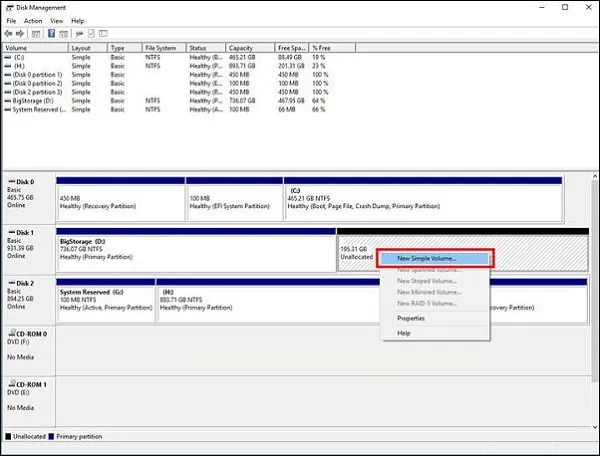Image resolution: width=600 pixels, height=456 pixels.
Task: Click the Disk Management title bar icon
Action: tap(8, 7)
